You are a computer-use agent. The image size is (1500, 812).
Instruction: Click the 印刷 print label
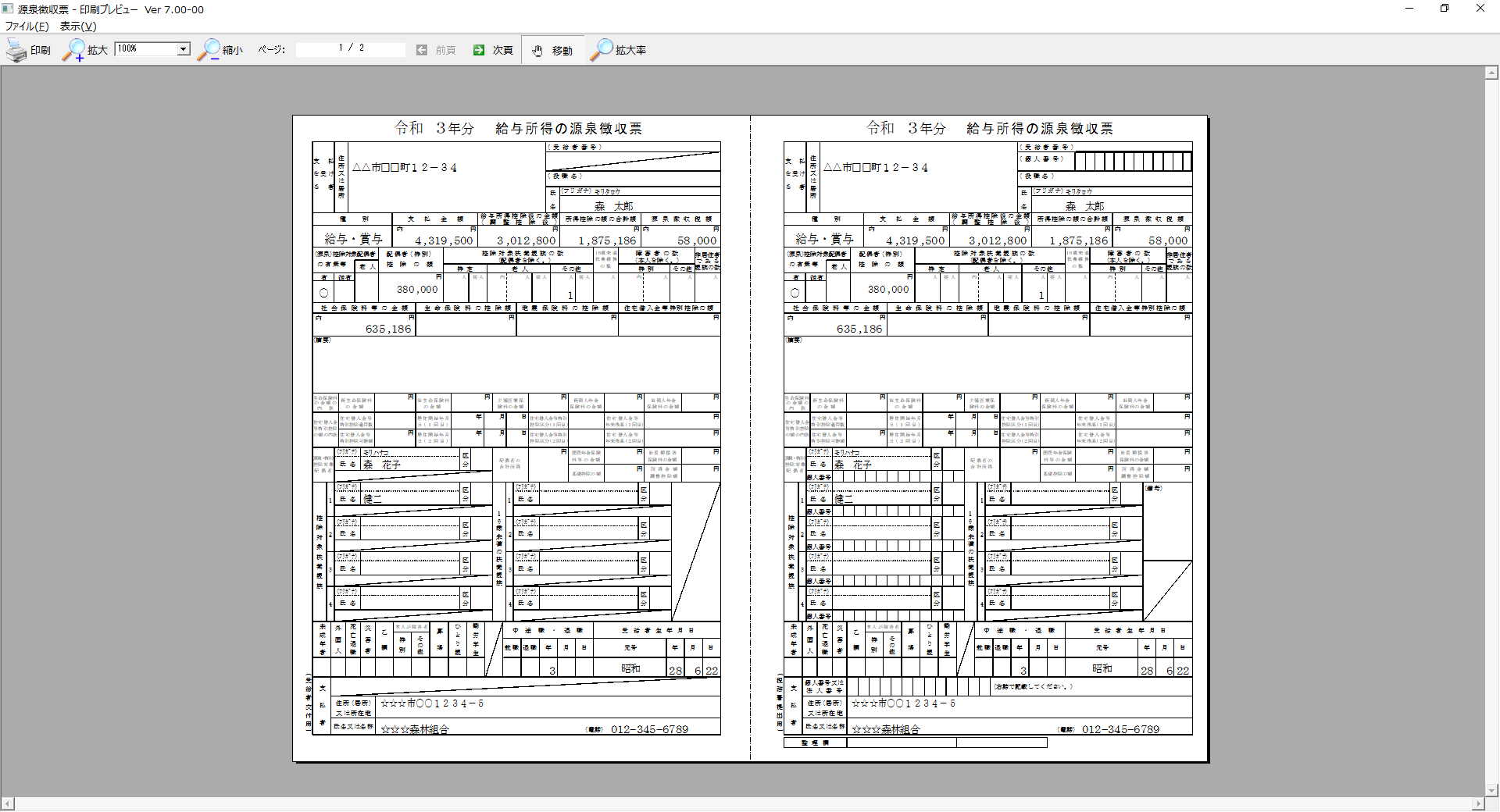click(41, 50)
